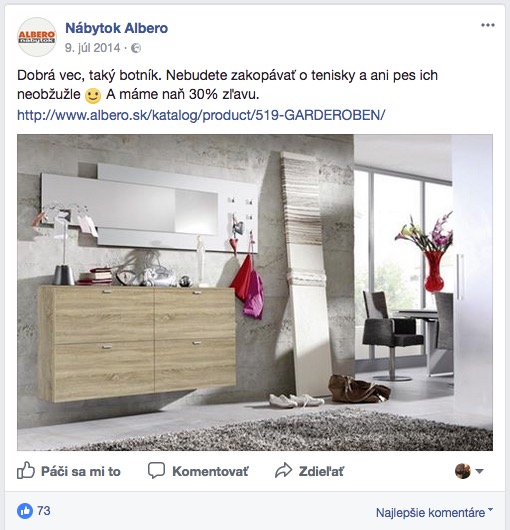
Task: Expand the post-as identity dropdown arrow
Action: click(x=479, y=471)
